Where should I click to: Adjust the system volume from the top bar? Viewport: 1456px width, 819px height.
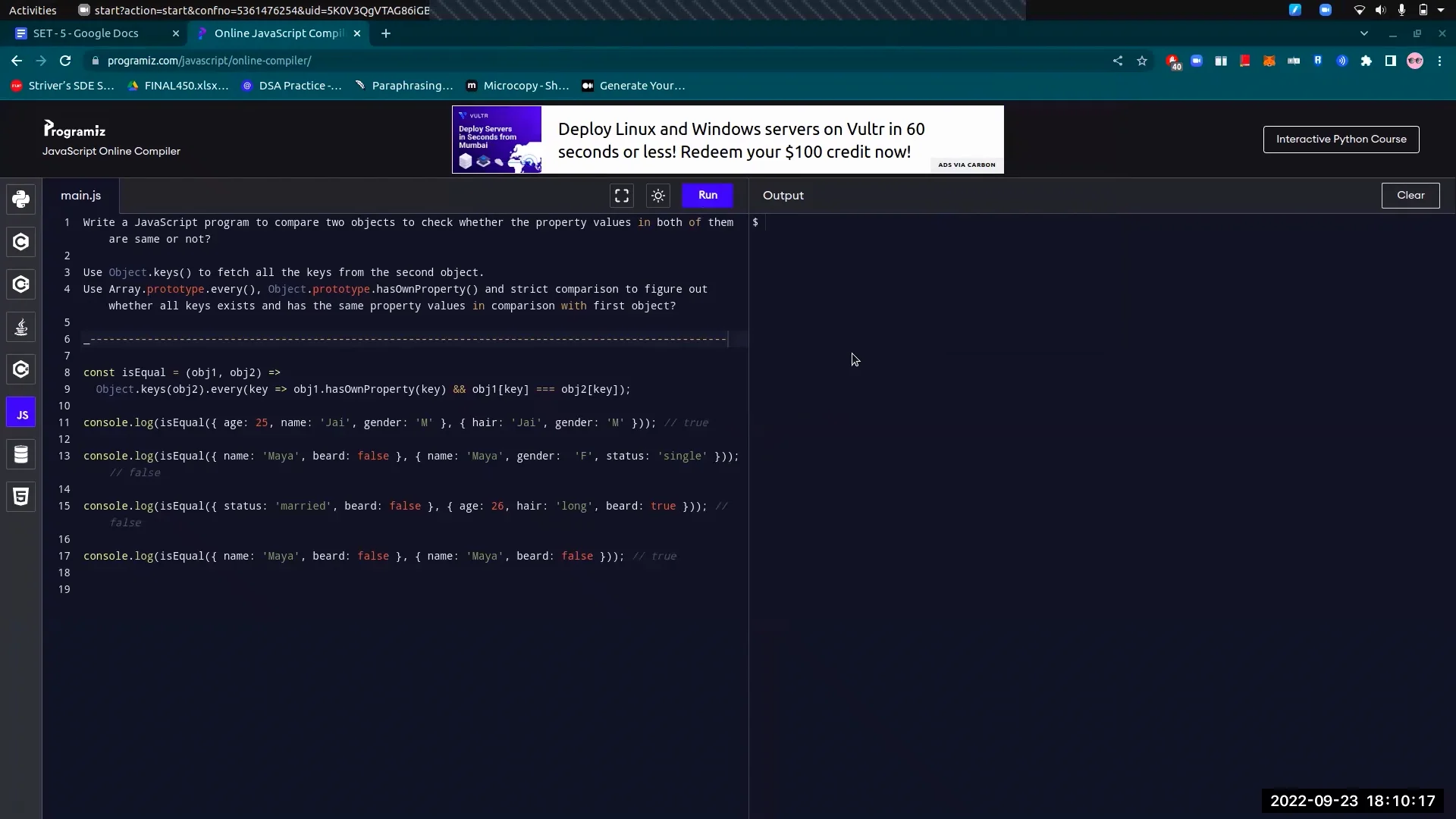click(x=1381, y=10)
